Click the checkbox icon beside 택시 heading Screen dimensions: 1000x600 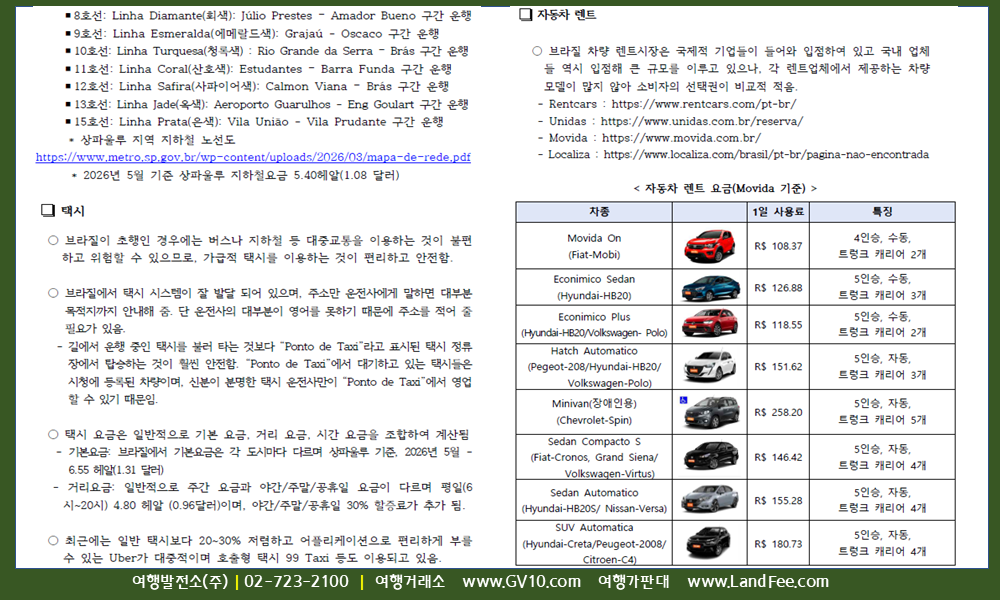48,210
